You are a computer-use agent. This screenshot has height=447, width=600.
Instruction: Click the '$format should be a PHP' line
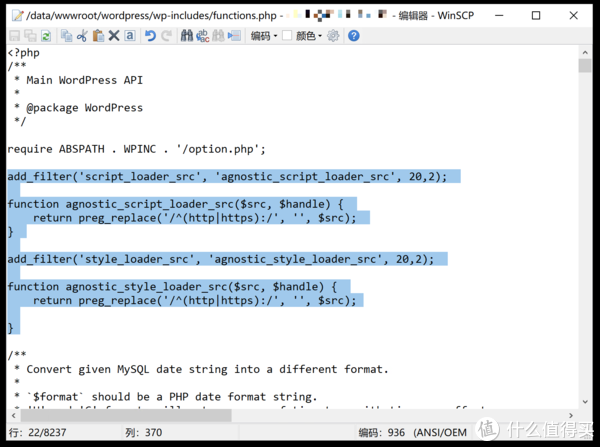click(166, 397)
